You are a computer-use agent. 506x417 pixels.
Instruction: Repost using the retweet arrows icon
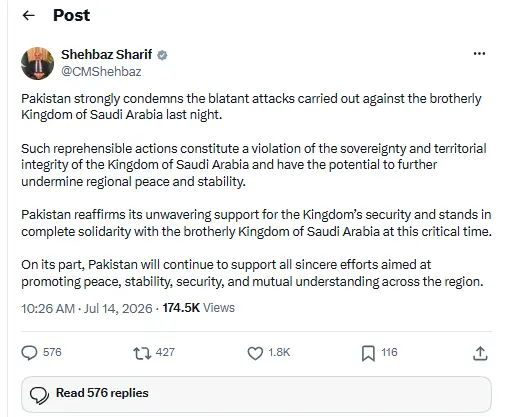pyautogui.click(x=142, y=353)
